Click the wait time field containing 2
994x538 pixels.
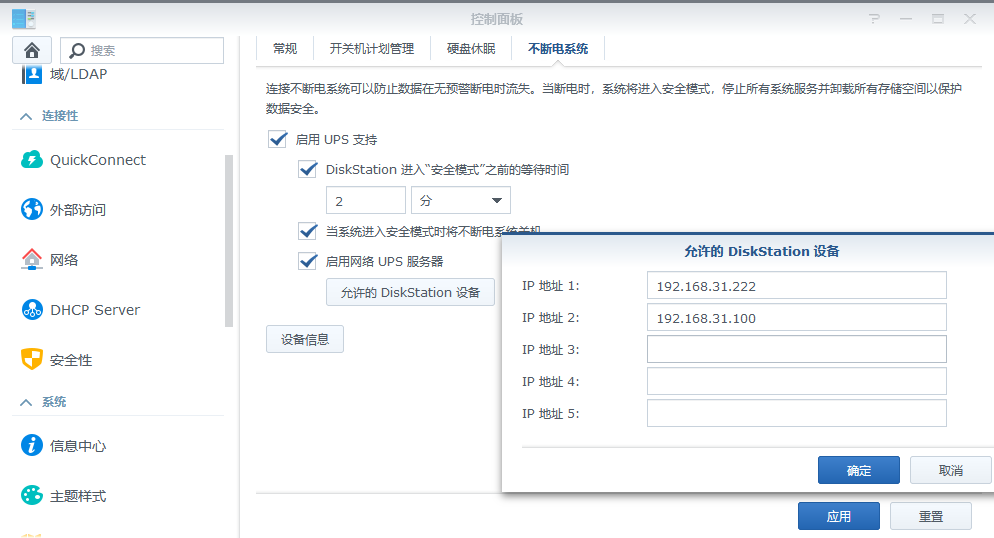click(x=366, y=200)
